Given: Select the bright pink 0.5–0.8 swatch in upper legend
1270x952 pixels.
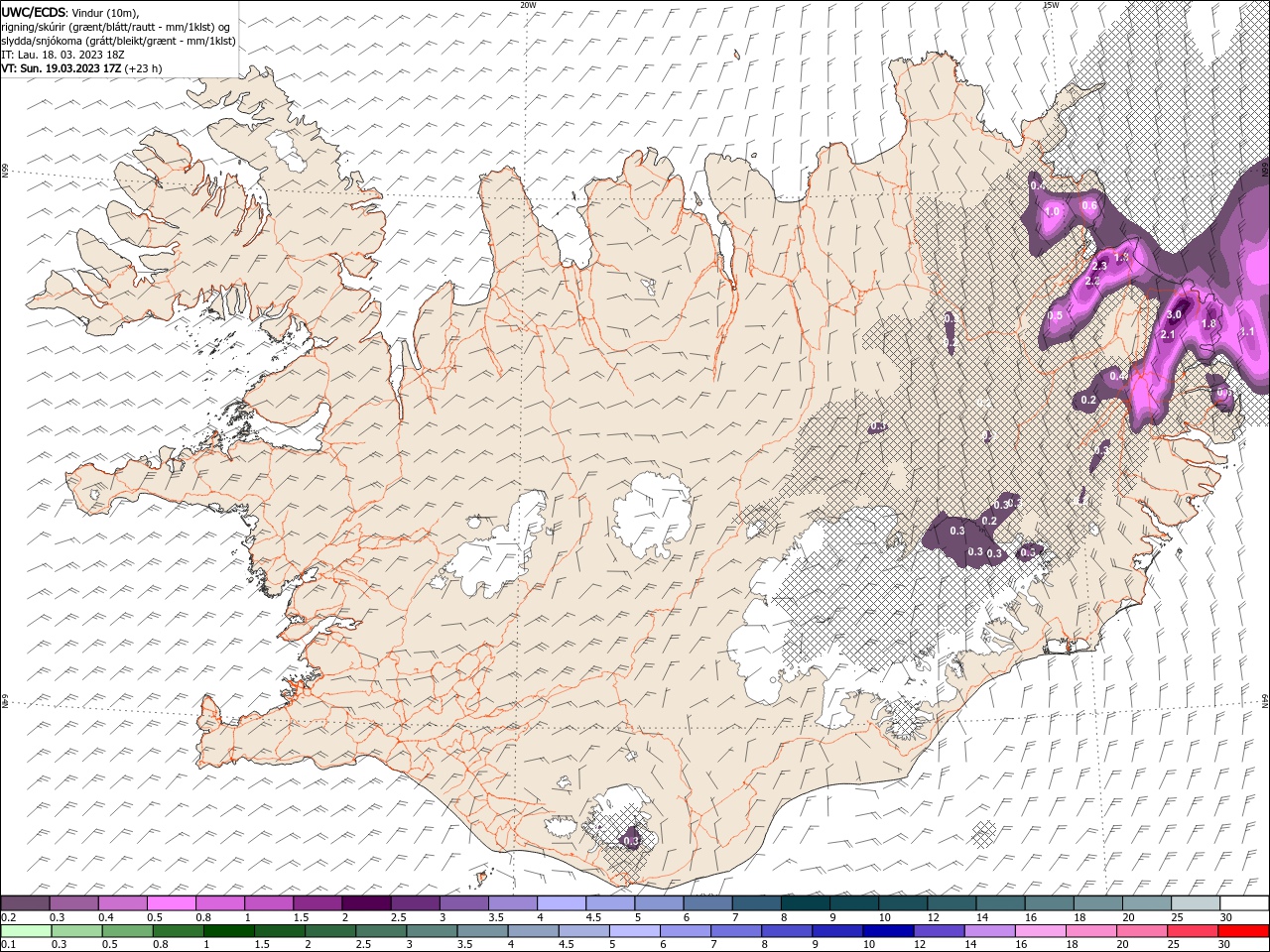Looking at the screenshot, I should [x=171, y=903].
